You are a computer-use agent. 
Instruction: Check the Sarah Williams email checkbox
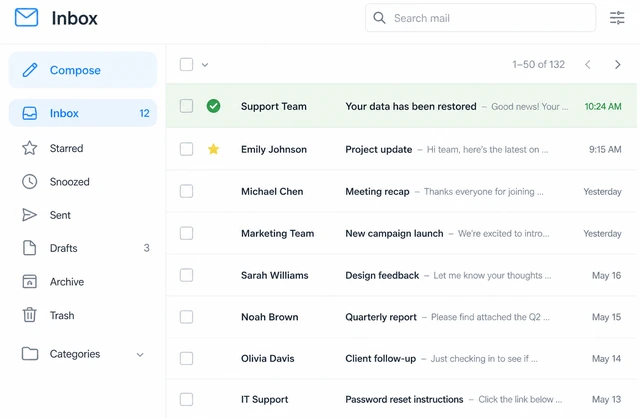[x=187, y=275]
